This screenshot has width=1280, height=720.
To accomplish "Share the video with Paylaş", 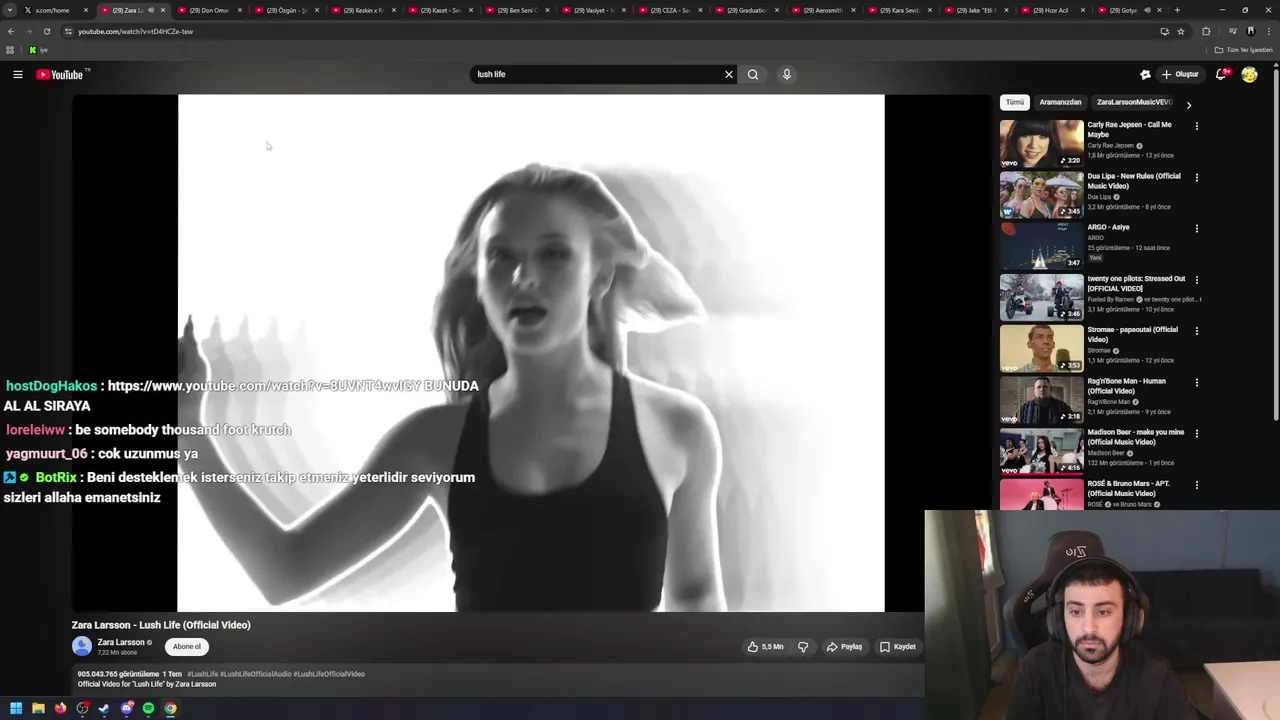I will coord(844,647).
